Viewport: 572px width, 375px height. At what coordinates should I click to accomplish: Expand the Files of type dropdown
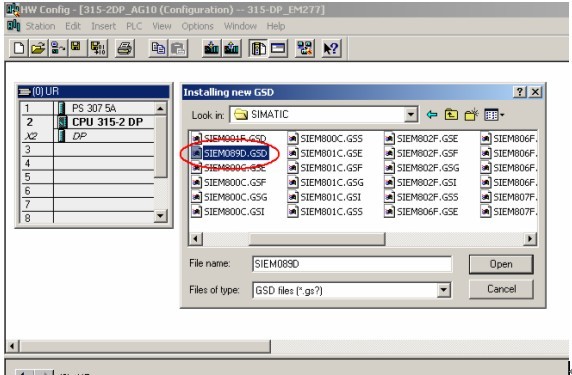click(x=443, y=290)
